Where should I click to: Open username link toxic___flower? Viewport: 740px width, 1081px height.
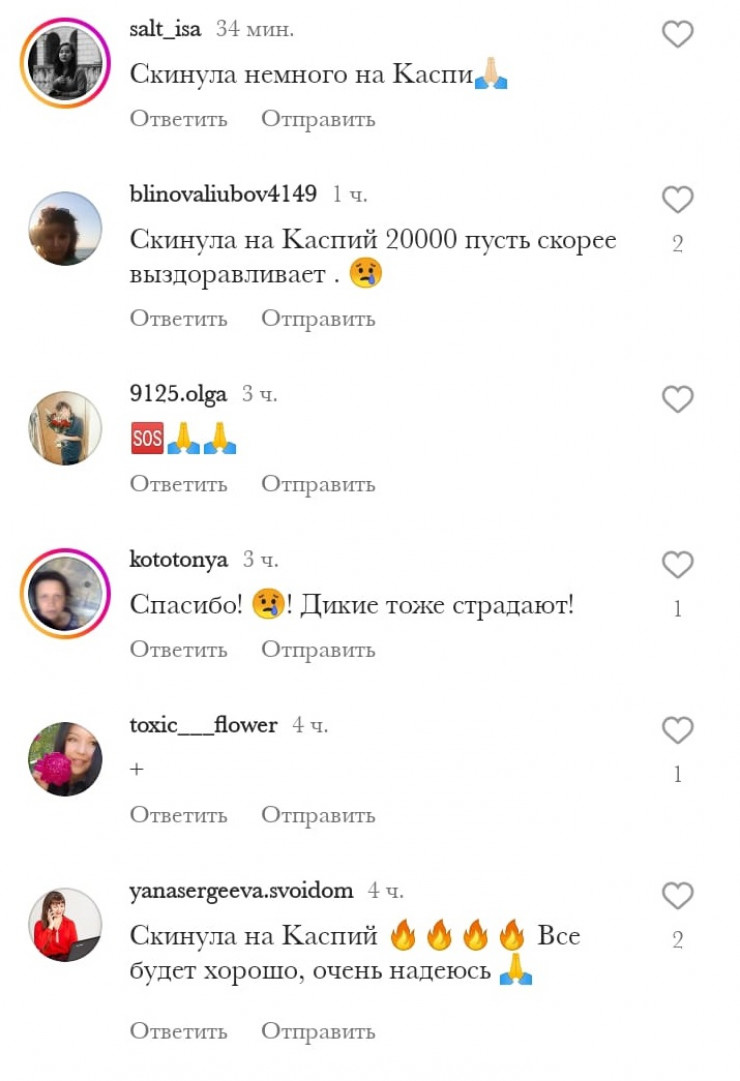203,725
